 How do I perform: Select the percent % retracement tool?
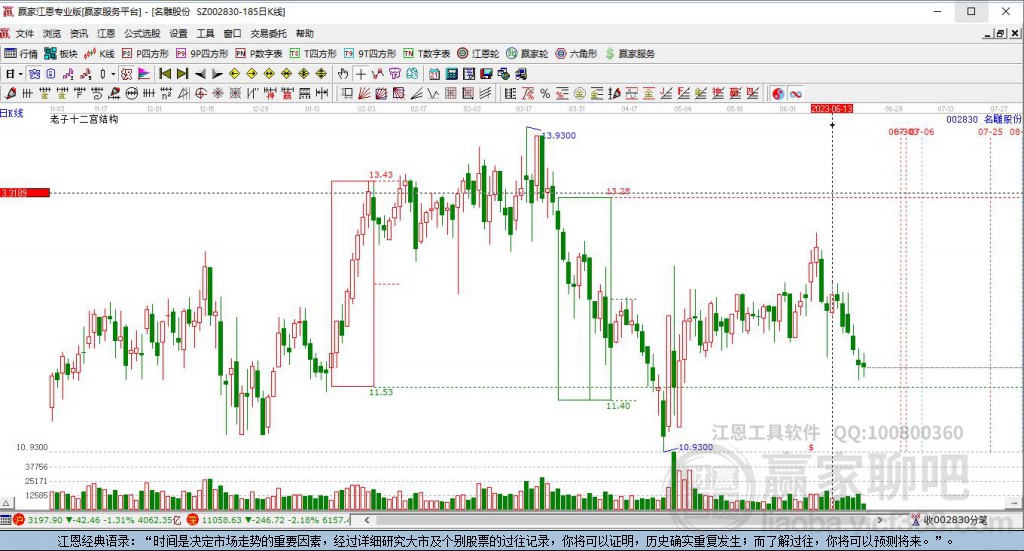coord(545,93)
